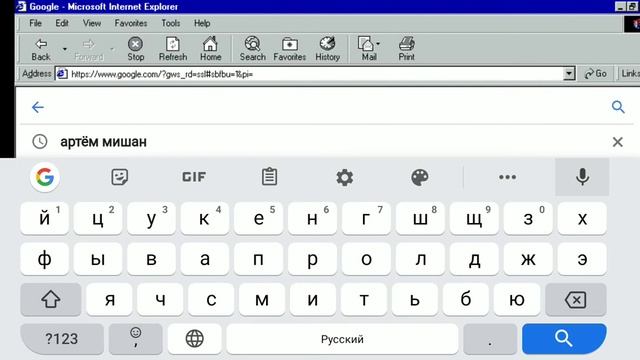Remove the suggestion with the X icon
The height and width of the screenshot is (360, 640).
click(x=618, y=142)
